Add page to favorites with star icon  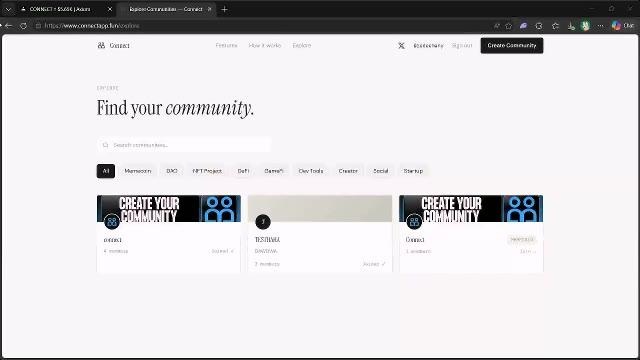pyautogui.click(x=509, y=26)
